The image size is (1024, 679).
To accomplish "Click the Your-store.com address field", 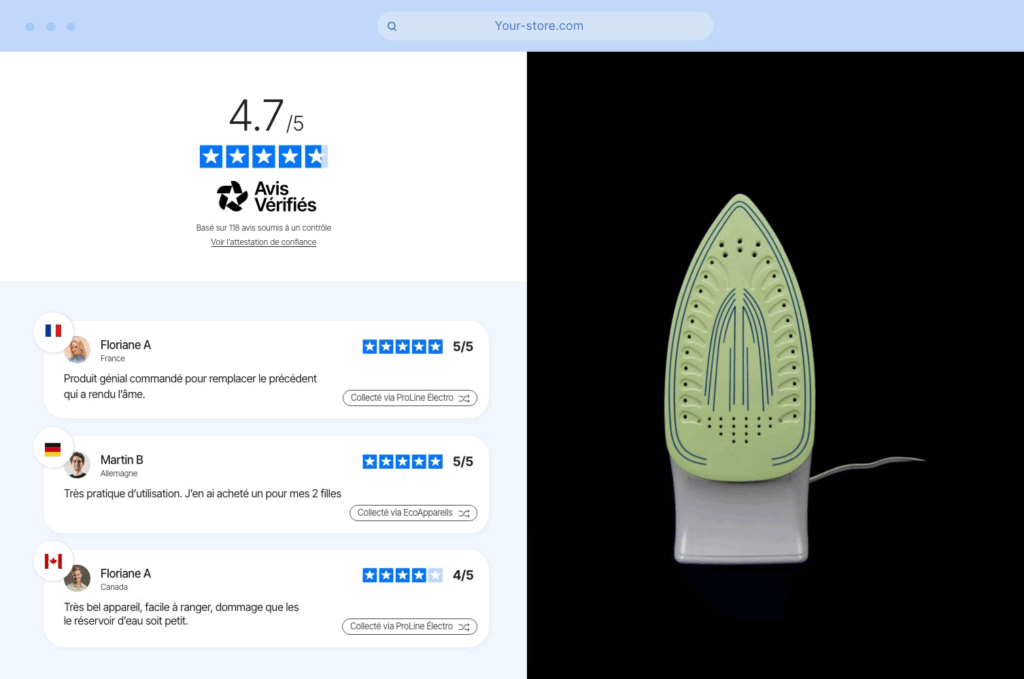I will tap(545, 26).
